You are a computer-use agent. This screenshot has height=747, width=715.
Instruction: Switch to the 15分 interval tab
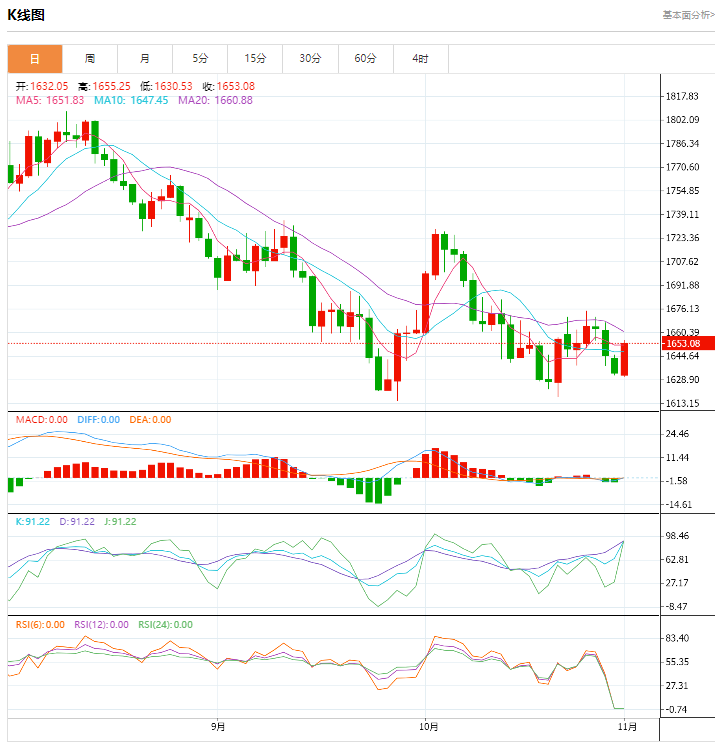[x=255, y=59]
